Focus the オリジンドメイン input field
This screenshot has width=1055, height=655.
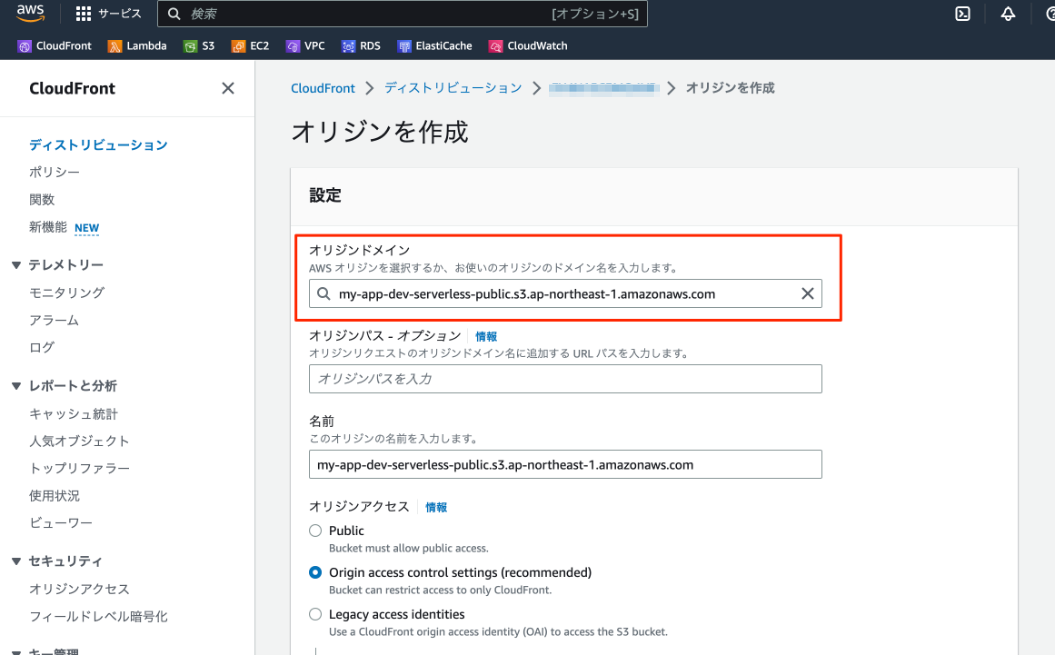pos(565,294)
